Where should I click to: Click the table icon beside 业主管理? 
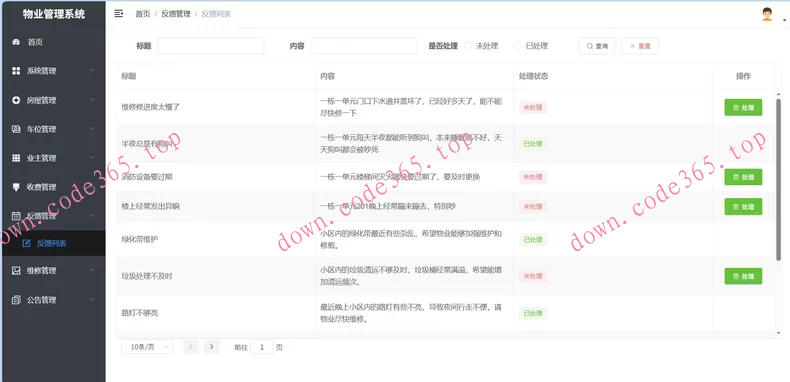coord(16,158)
